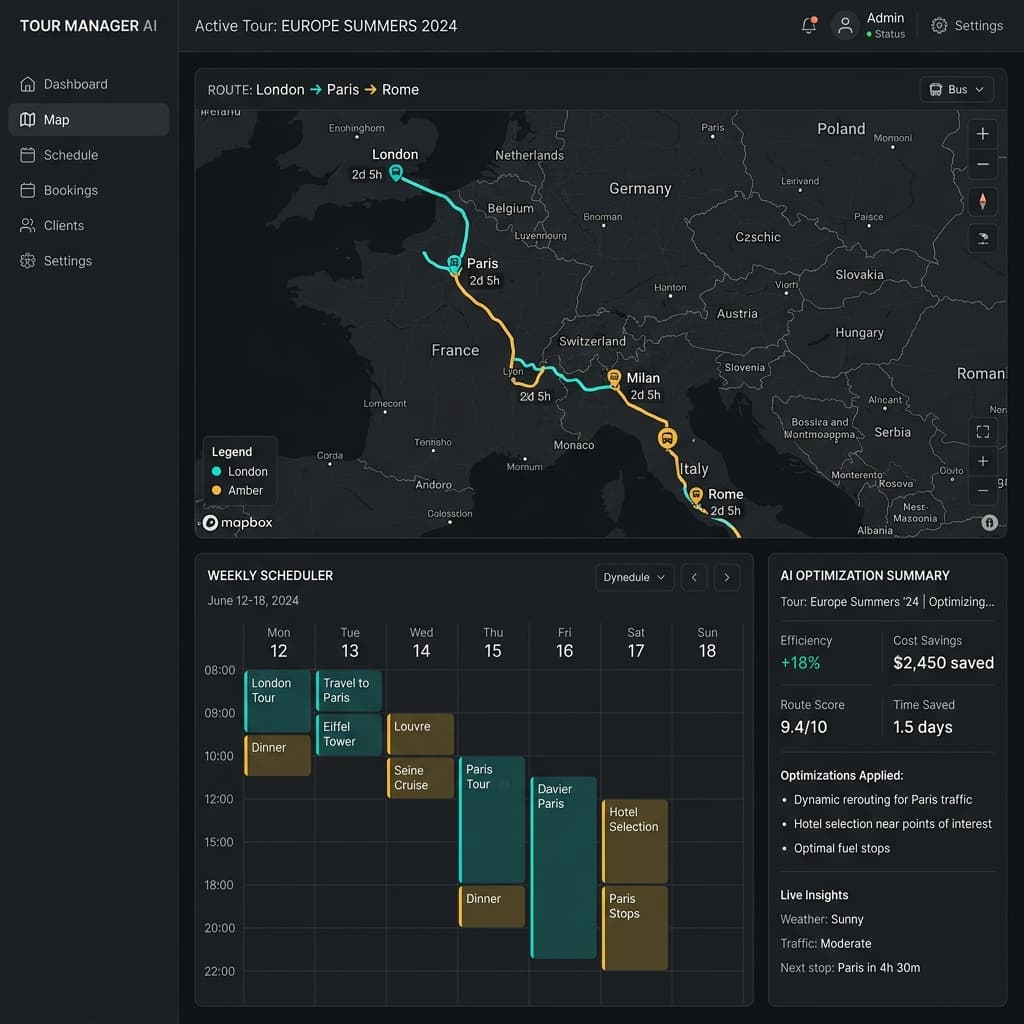Click the Dashboard home icon

click(27, 84)
